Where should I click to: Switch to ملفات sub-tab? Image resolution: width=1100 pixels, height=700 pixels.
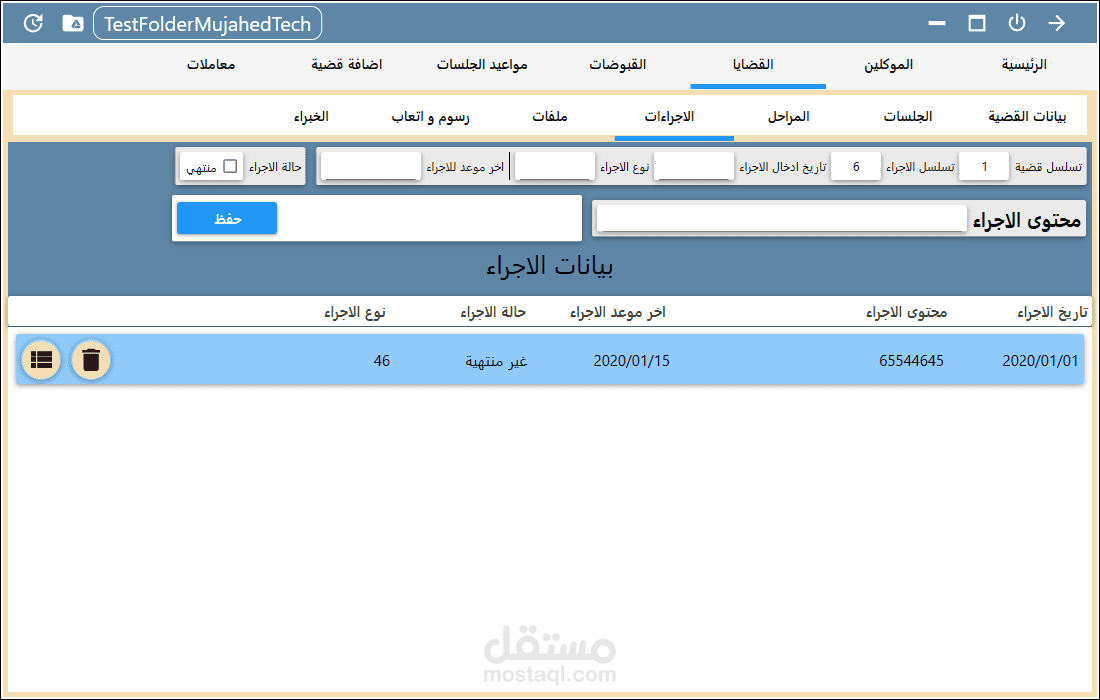click(549, 116)
